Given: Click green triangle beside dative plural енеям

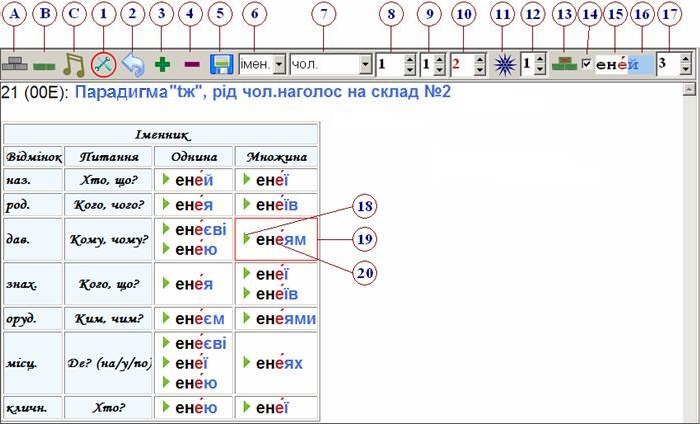Looking at the screenshot, I should pyautogui.click(x=247, y=239).
